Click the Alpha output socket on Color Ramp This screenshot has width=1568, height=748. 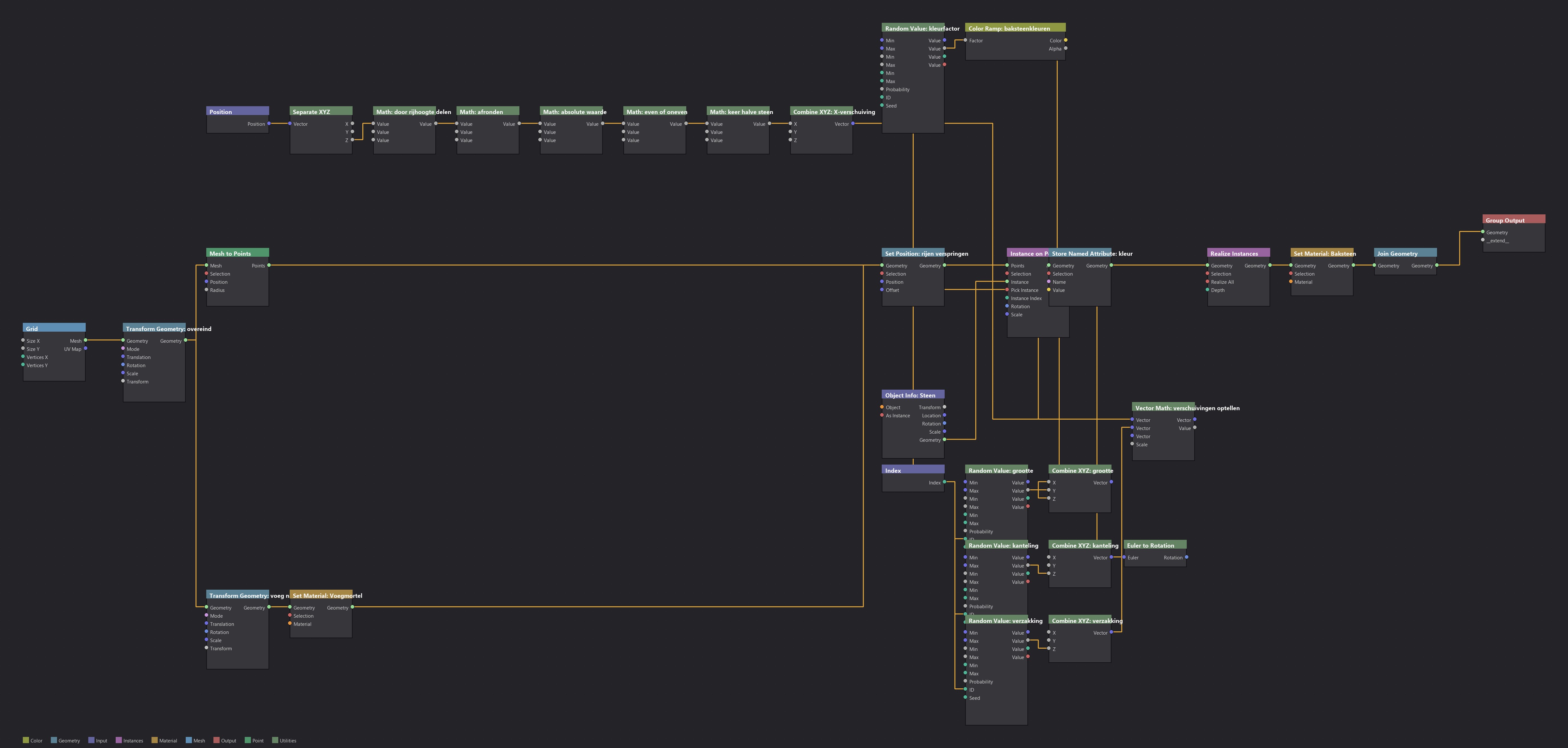pyautogui.click(x=1066, y=48)
